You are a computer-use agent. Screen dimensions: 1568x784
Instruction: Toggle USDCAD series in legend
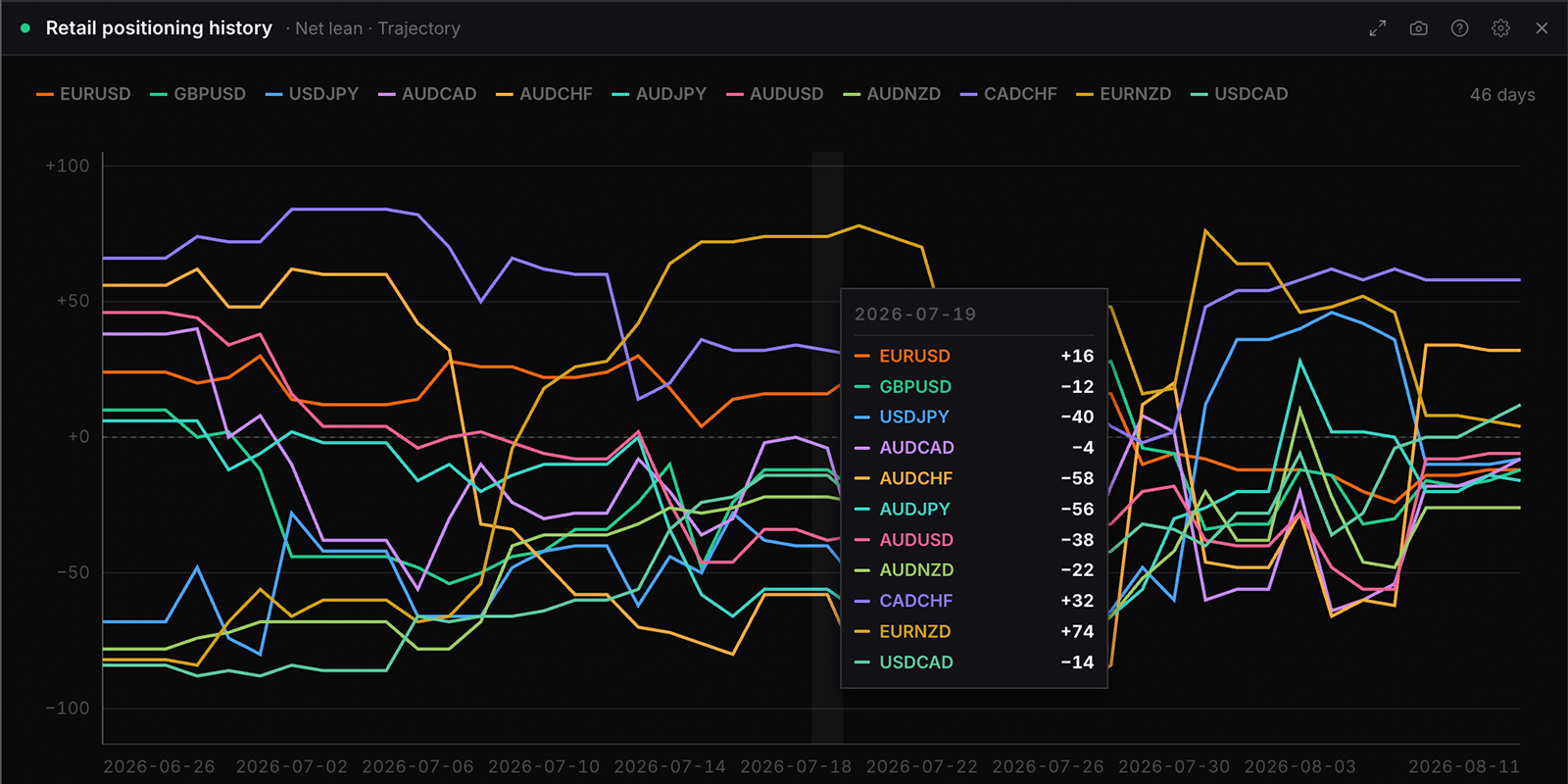1239,94
